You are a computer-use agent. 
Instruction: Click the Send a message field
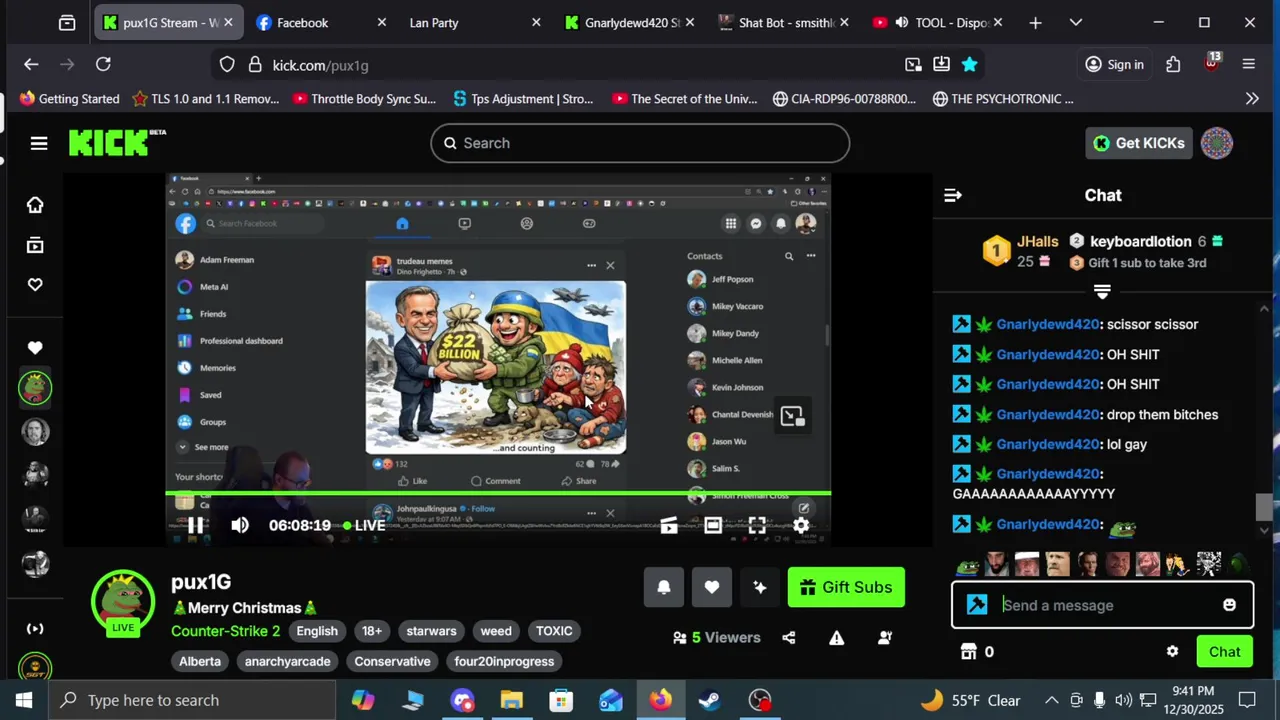click(x=1105, y=605)
